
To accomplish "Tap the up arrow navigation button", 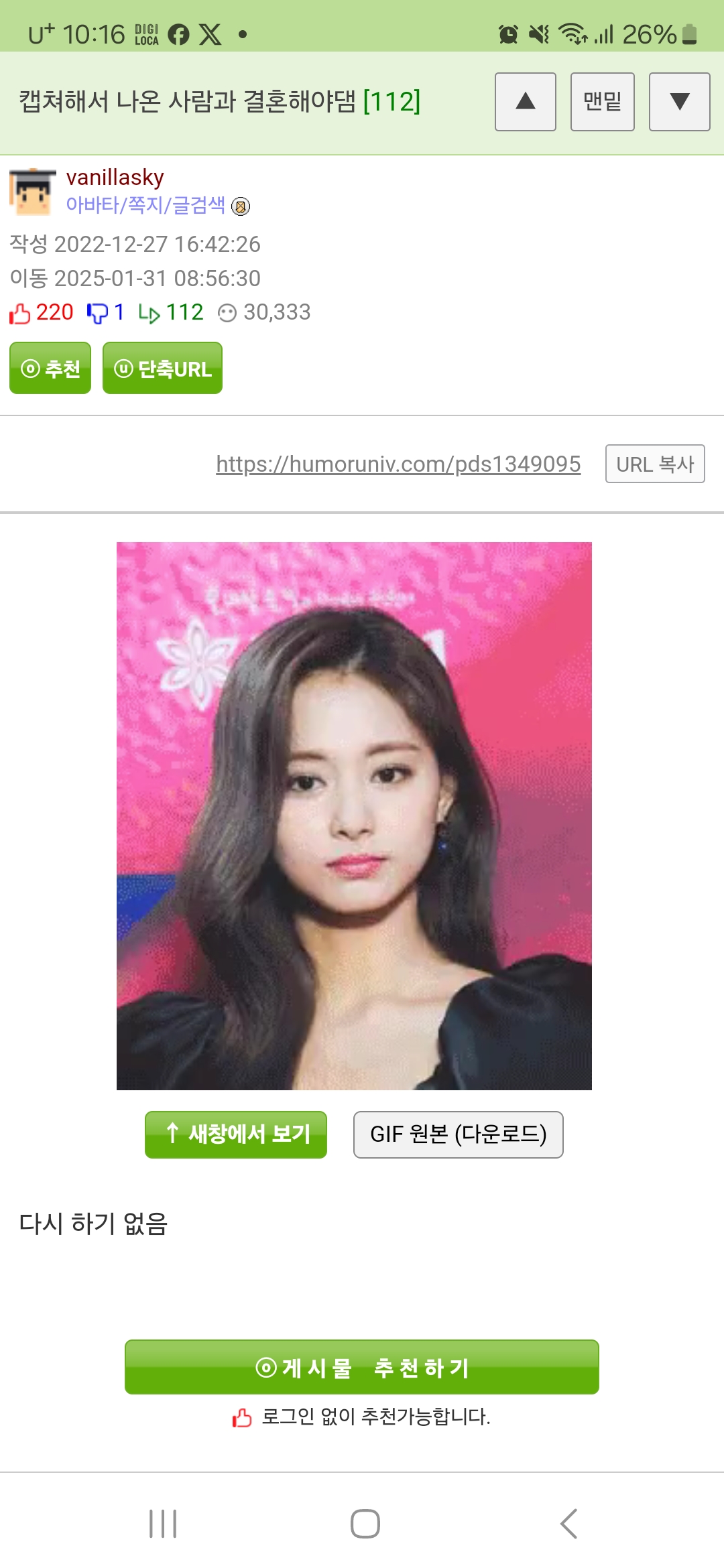I will coord(526,102).
